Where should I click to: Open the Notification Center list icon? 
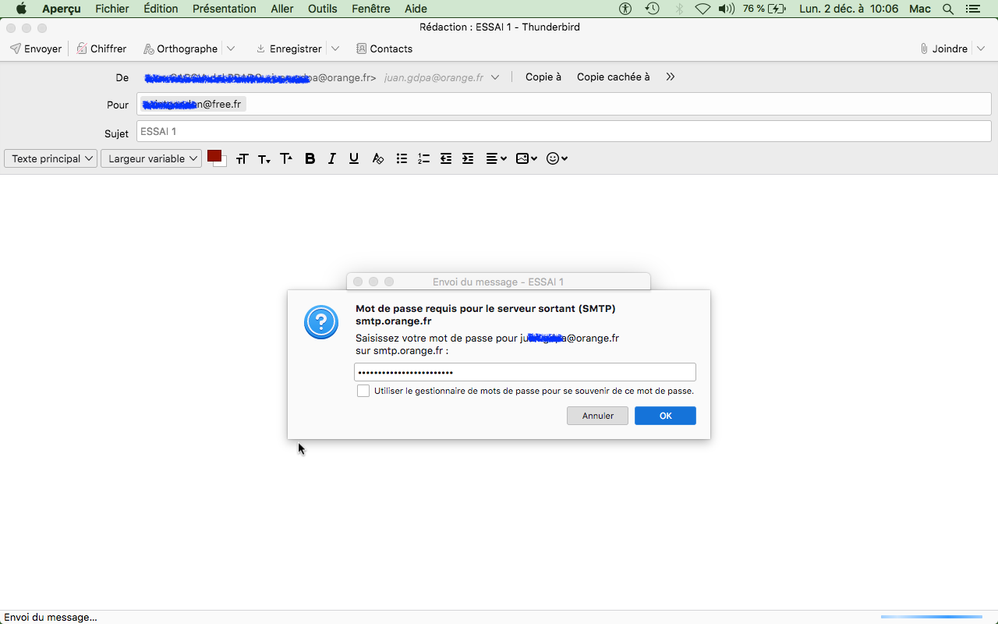973,9
